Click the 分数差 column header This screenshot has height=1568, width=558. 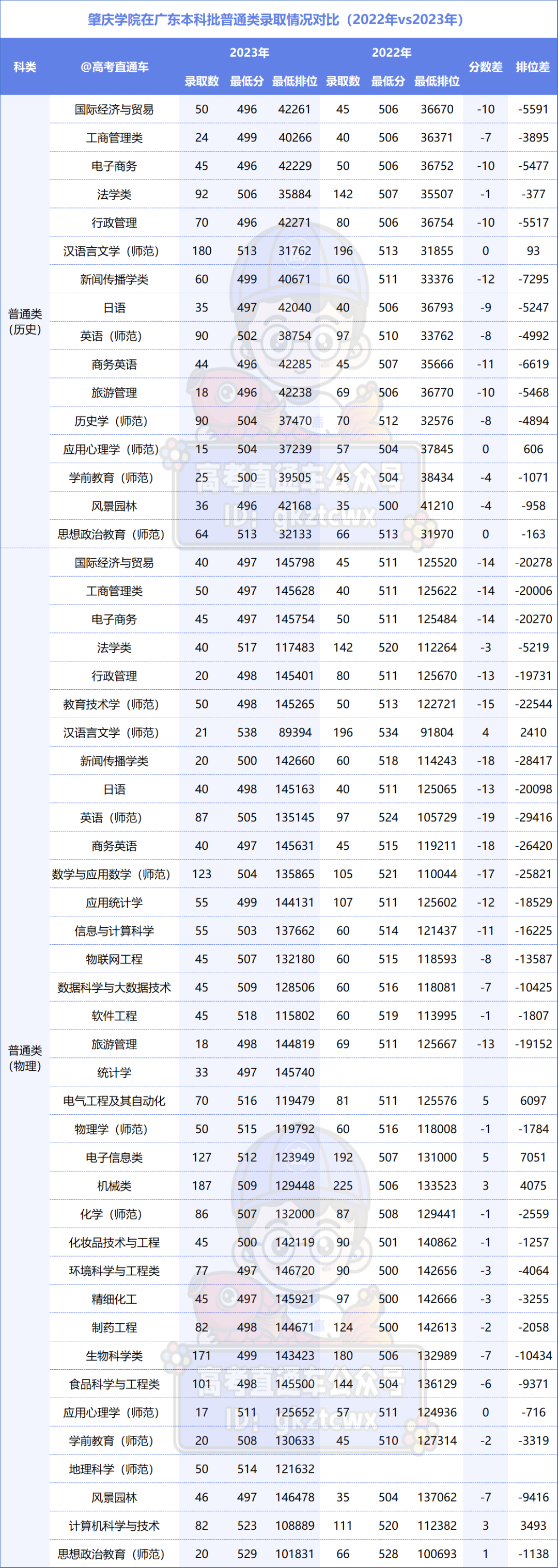[x=486, y=67]
